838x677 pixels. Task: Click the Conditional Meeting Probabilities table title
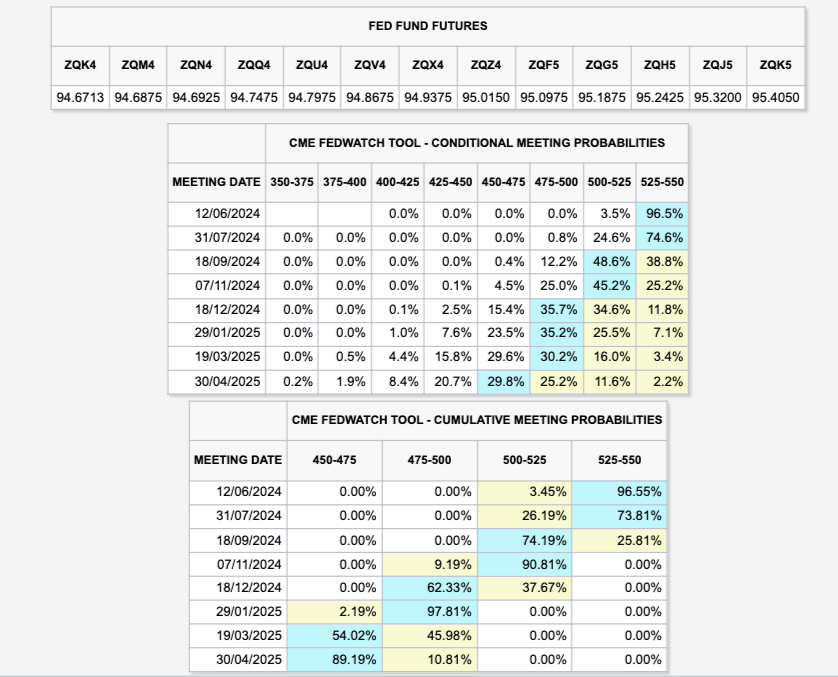click(x=477, y=143)
